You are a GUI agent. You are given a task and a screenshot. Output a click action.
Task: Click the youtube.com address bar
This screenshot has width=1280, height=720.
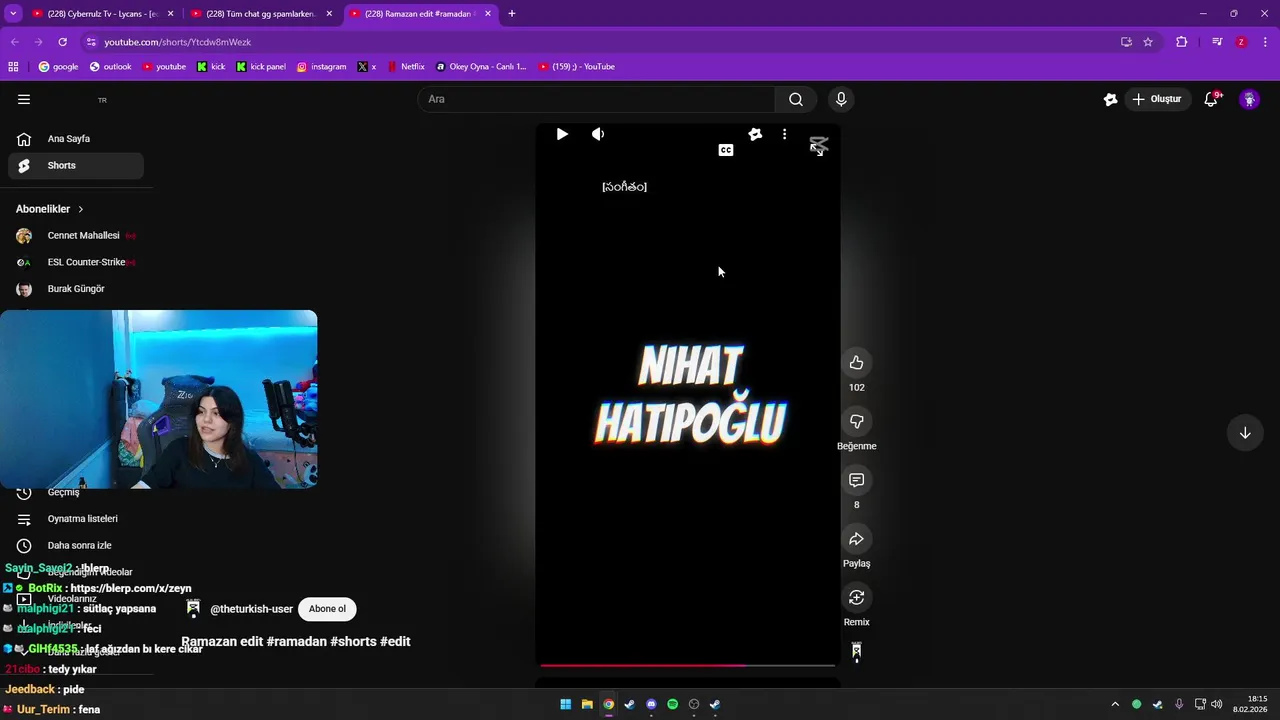click(600, 42)
